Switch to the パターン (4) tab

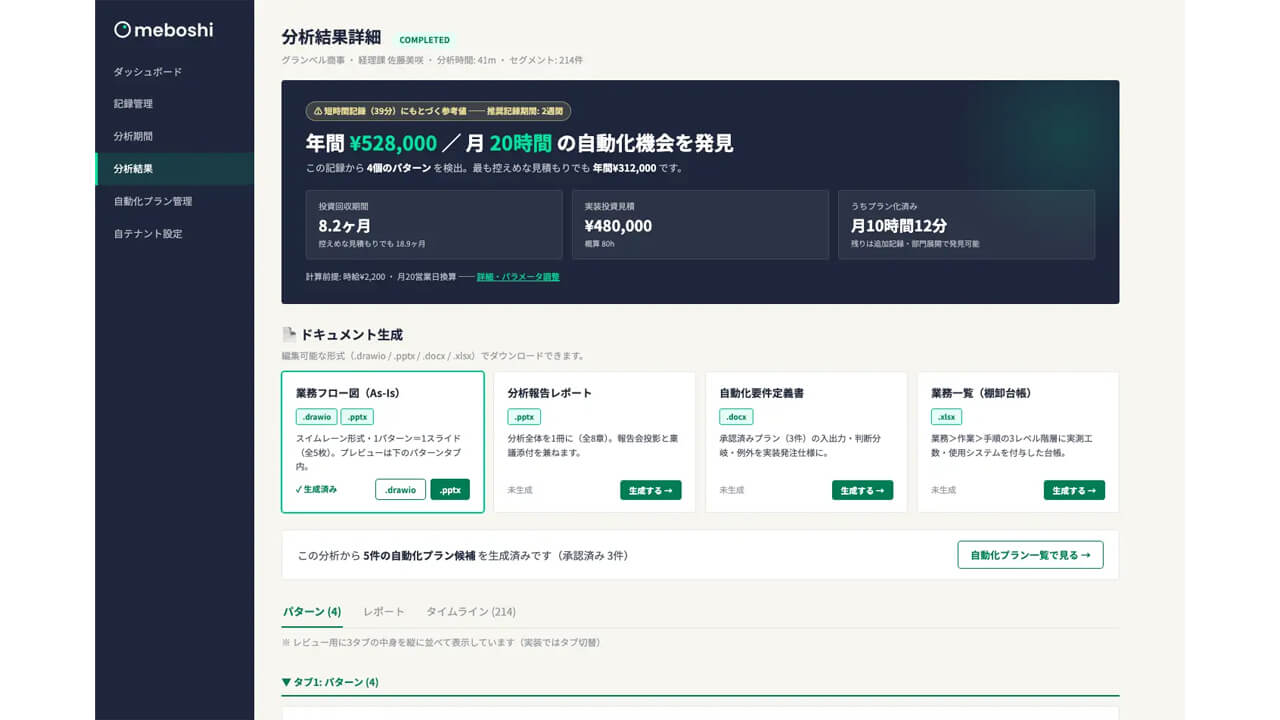[312, 611]
